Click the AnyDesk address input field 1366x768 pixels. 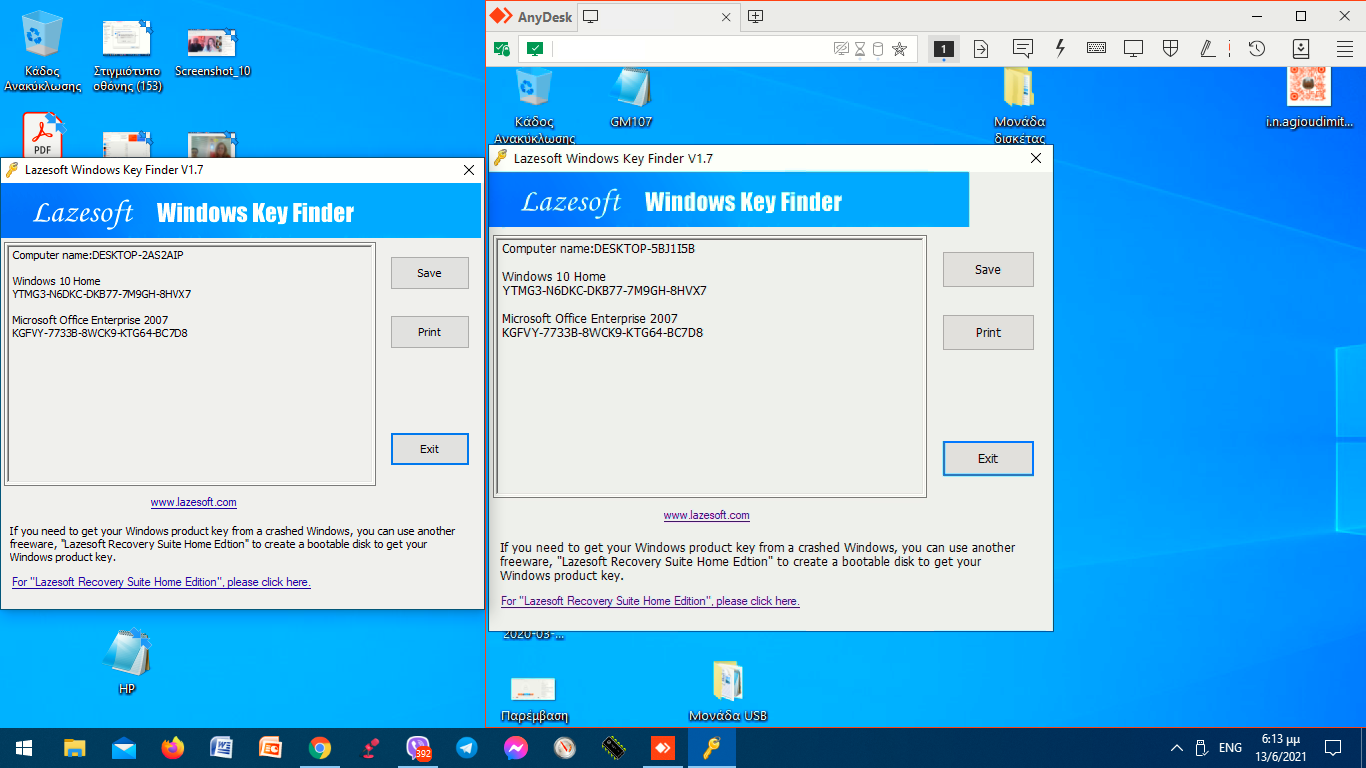[690, 49]
